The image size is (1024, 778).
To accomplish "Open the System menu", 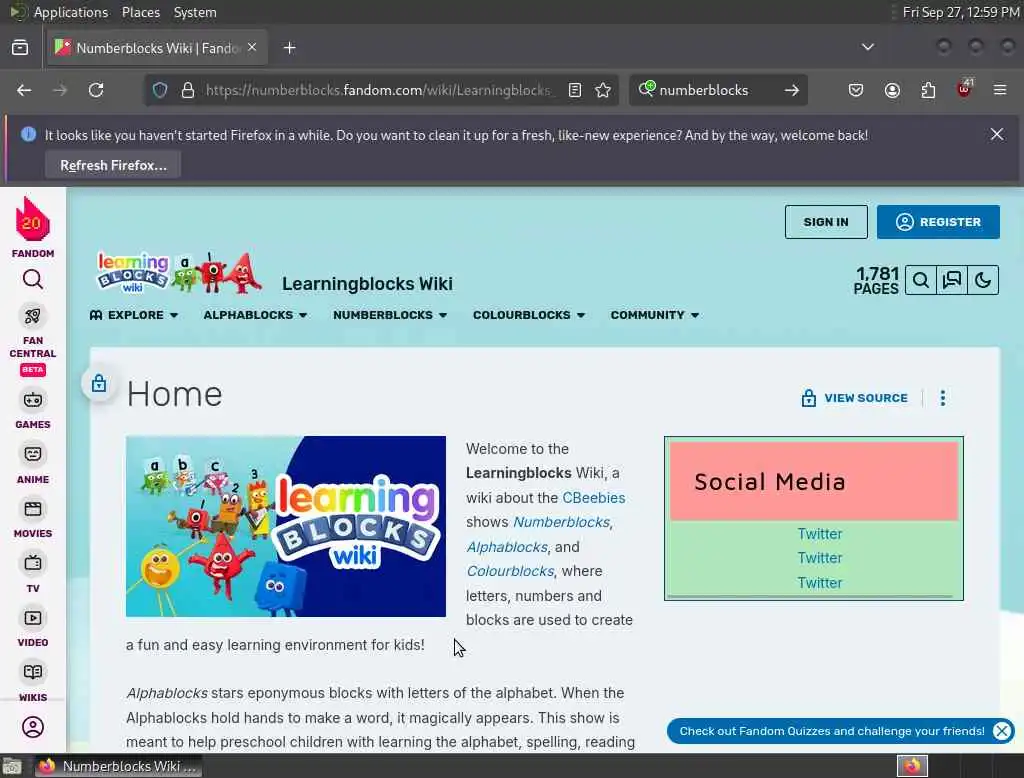I will click(x=195, y=12).
